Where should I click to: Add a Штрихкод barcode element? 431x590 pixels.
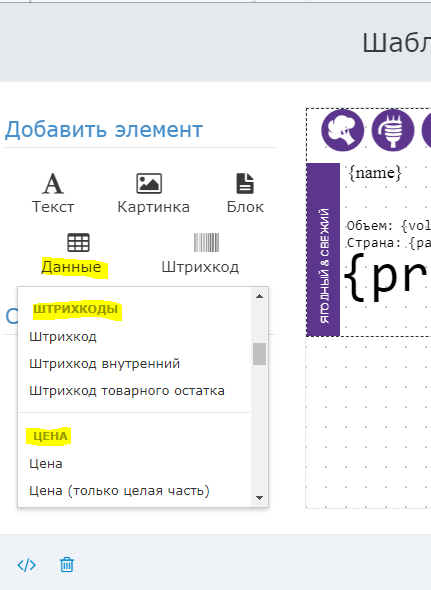(206, 242)
